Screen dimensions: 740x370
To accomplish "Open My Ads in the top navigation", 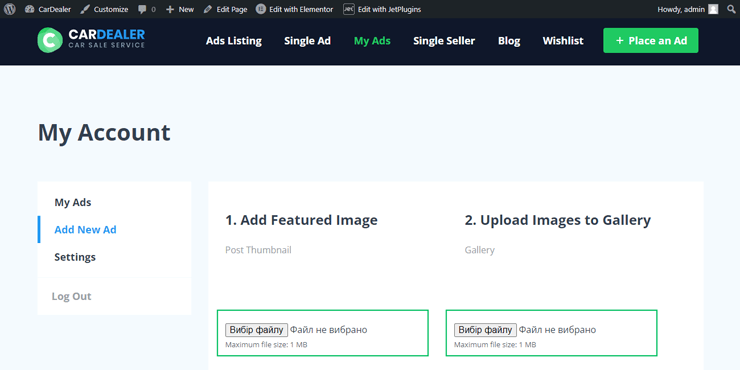I will click(x=372, y=41).
